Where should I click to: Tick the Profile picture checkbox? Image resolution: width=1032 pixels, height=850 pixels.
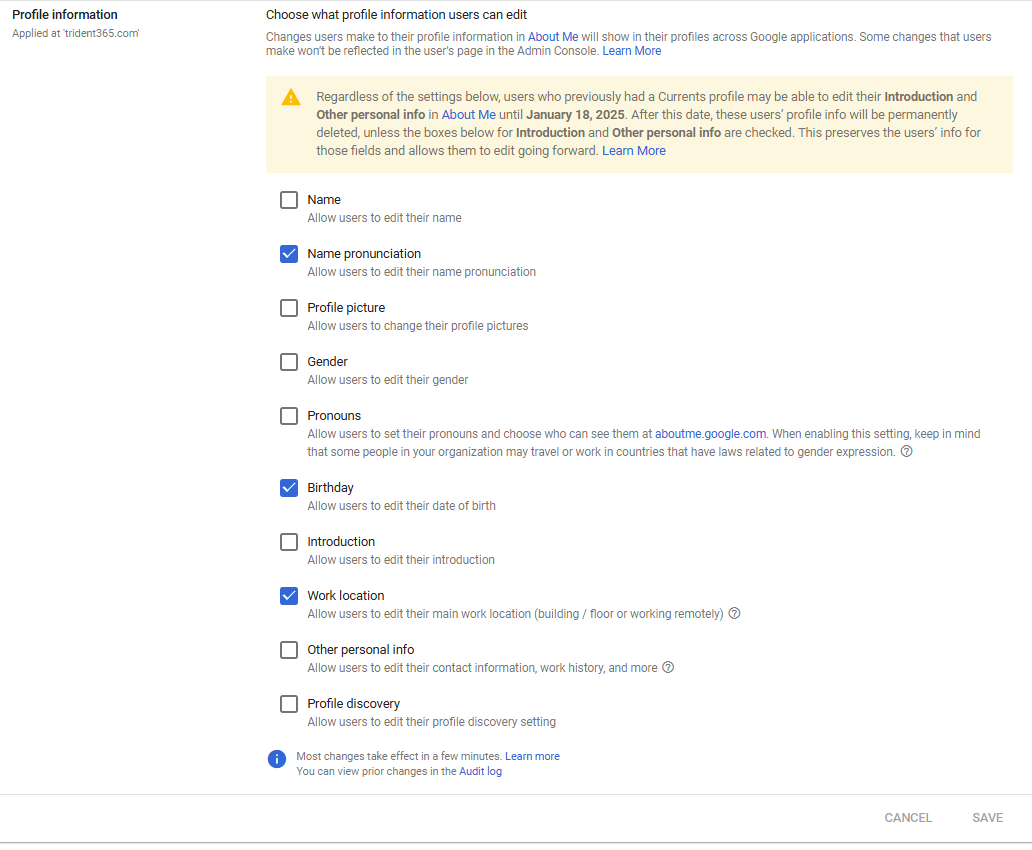click(x=289, y=308)
